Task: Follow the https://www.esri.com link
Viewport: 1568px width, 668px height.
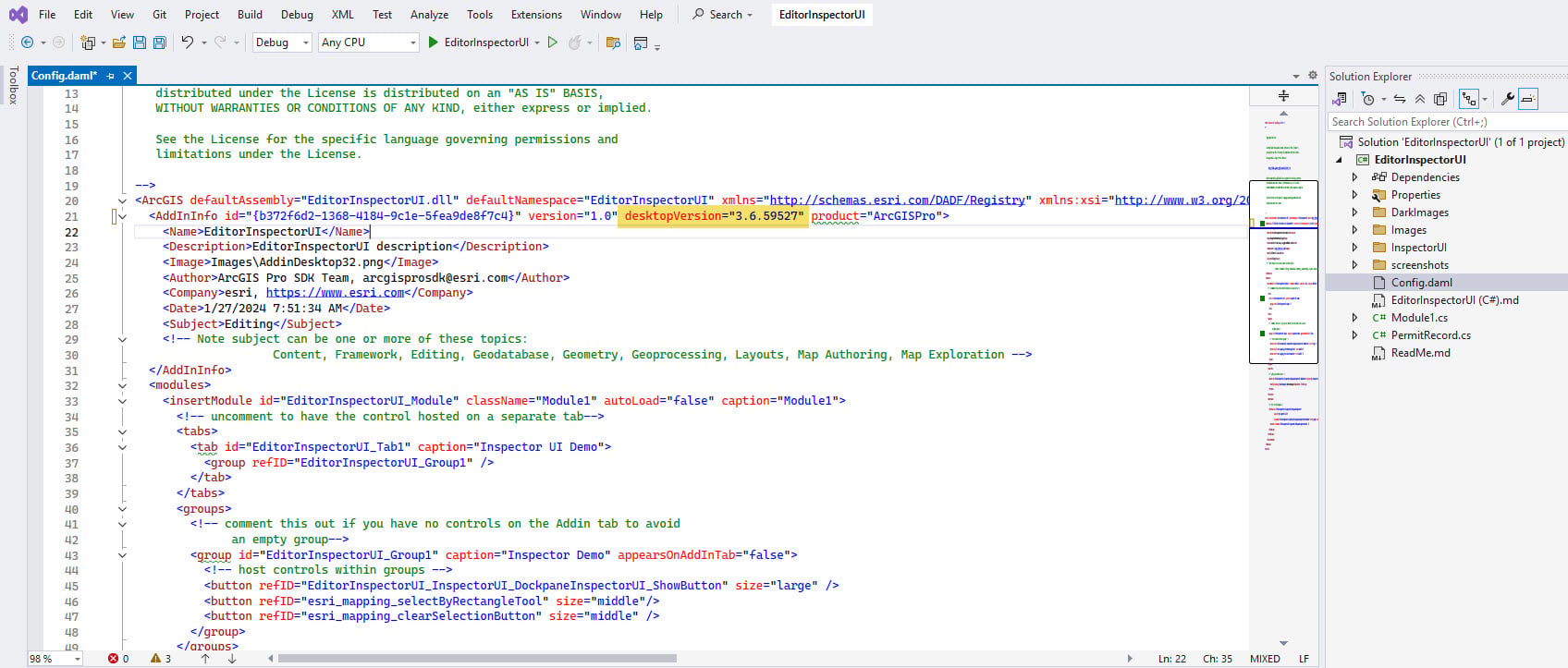Action: pyautogui.click(x=335, y=293)
